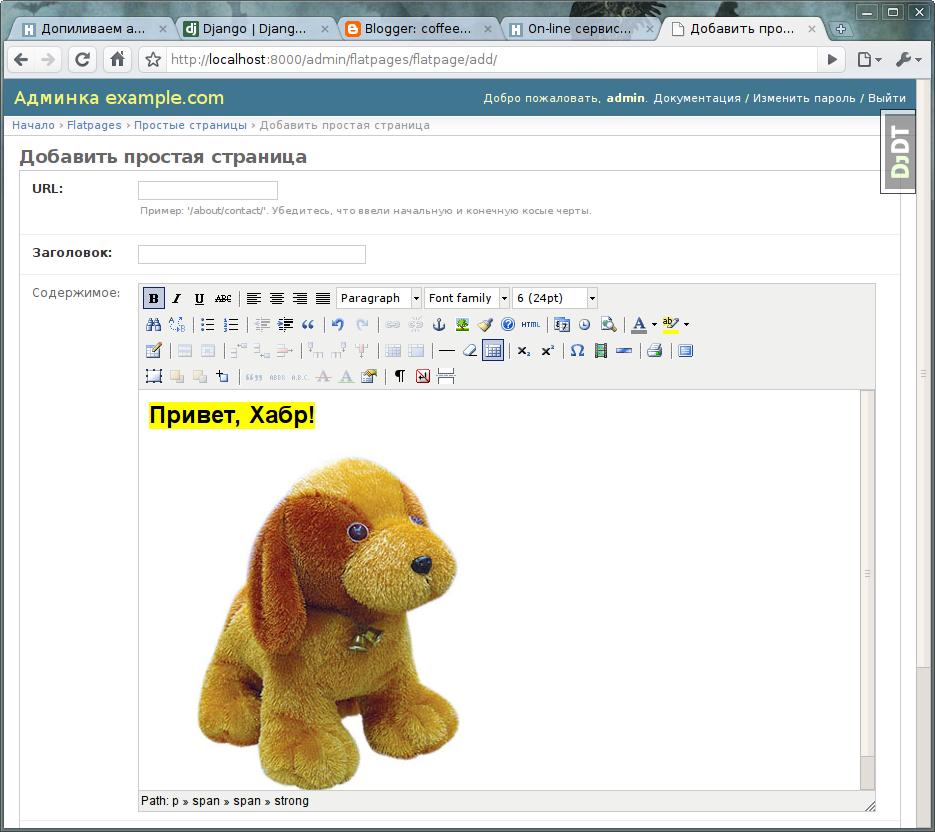Screen dimensions: 935x832
Task: Apply yellow highlight background color
Action: pyautogui.click(x=671, y=324)
